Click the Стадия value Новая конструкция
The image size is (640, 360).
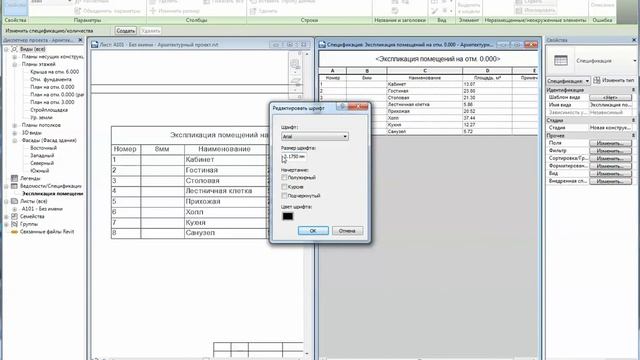[611, 128]
